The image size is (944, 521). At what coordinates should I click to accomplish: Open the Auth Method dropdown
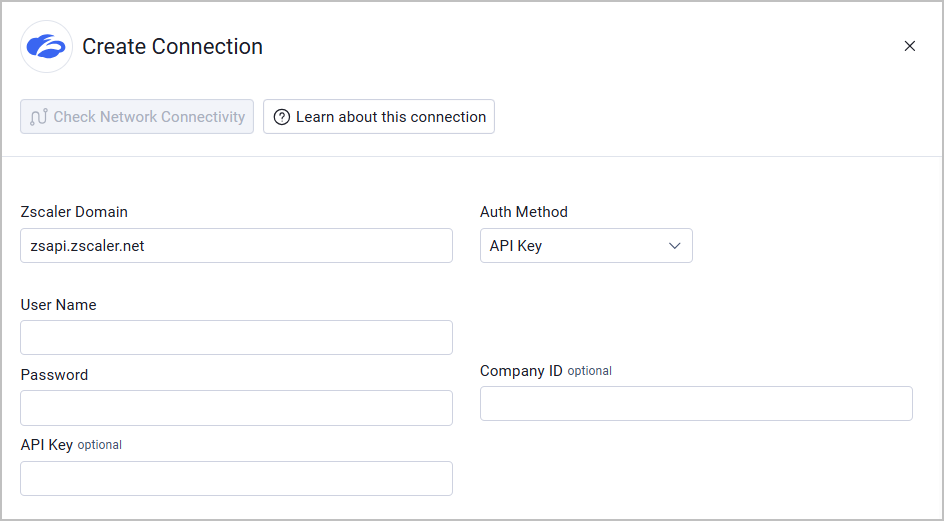point(586,246)
